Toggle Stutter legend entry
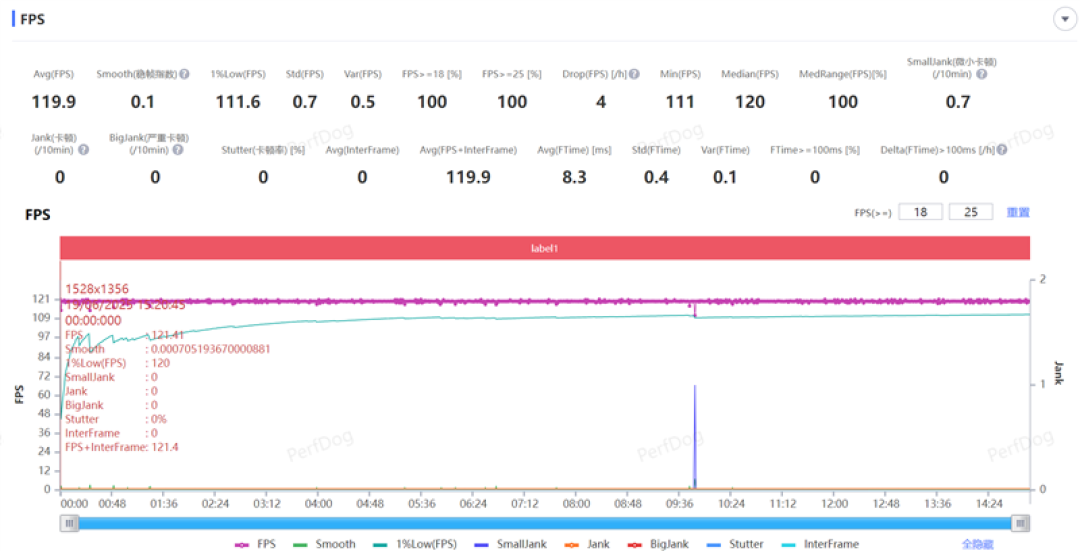1080x551 pixels. point(735,544)
